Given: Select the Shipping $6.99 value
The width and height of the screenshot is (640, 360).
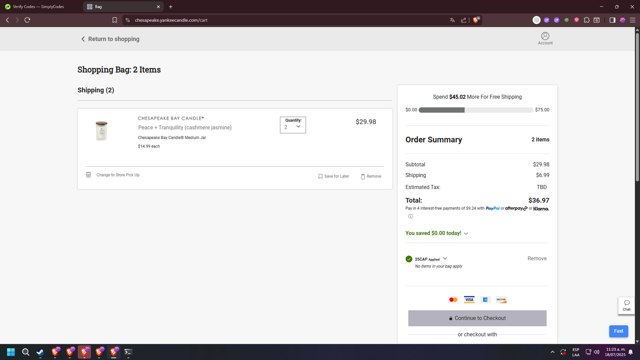Looking at the screenshot, I should [x=542, y=175].
